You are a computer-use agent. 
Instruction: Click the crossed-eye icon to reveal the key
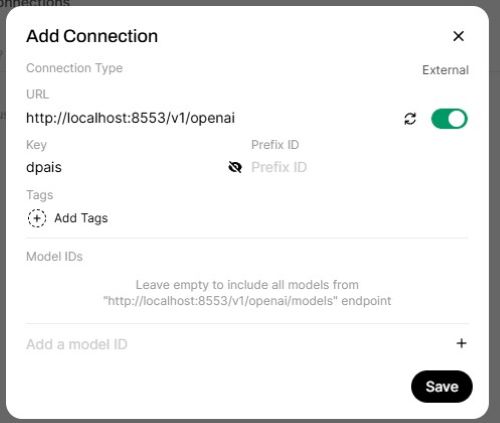pos(235,167)
